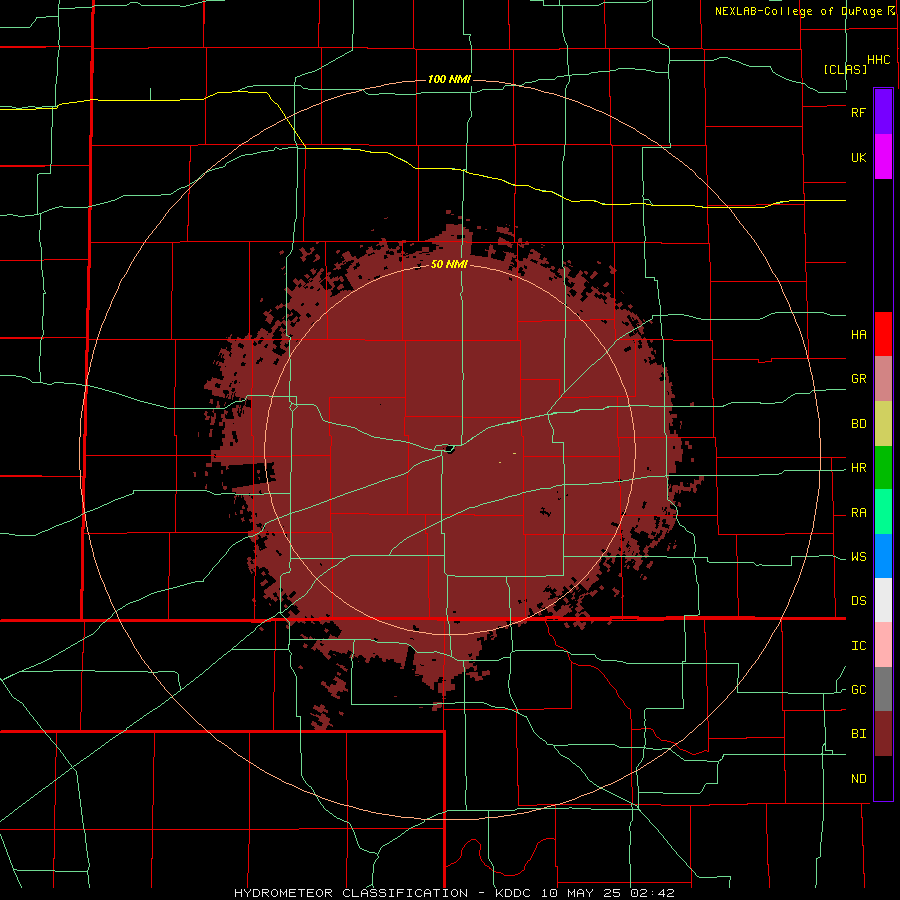The image size is (900, 900).
Task: Click the radar site marker at map center
Action: (449, 450)
